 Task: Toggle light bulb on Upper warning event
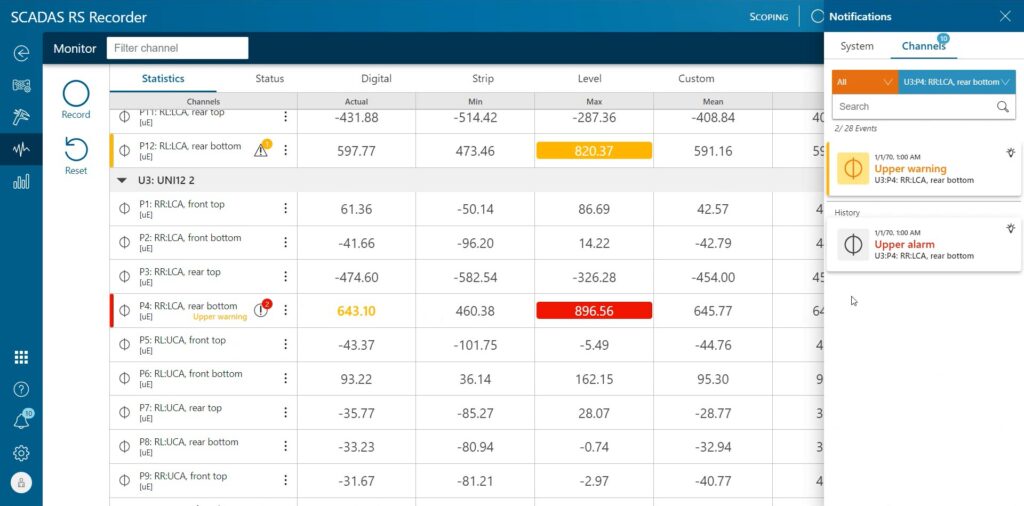pyautogui.click(x=1010, y=153)
